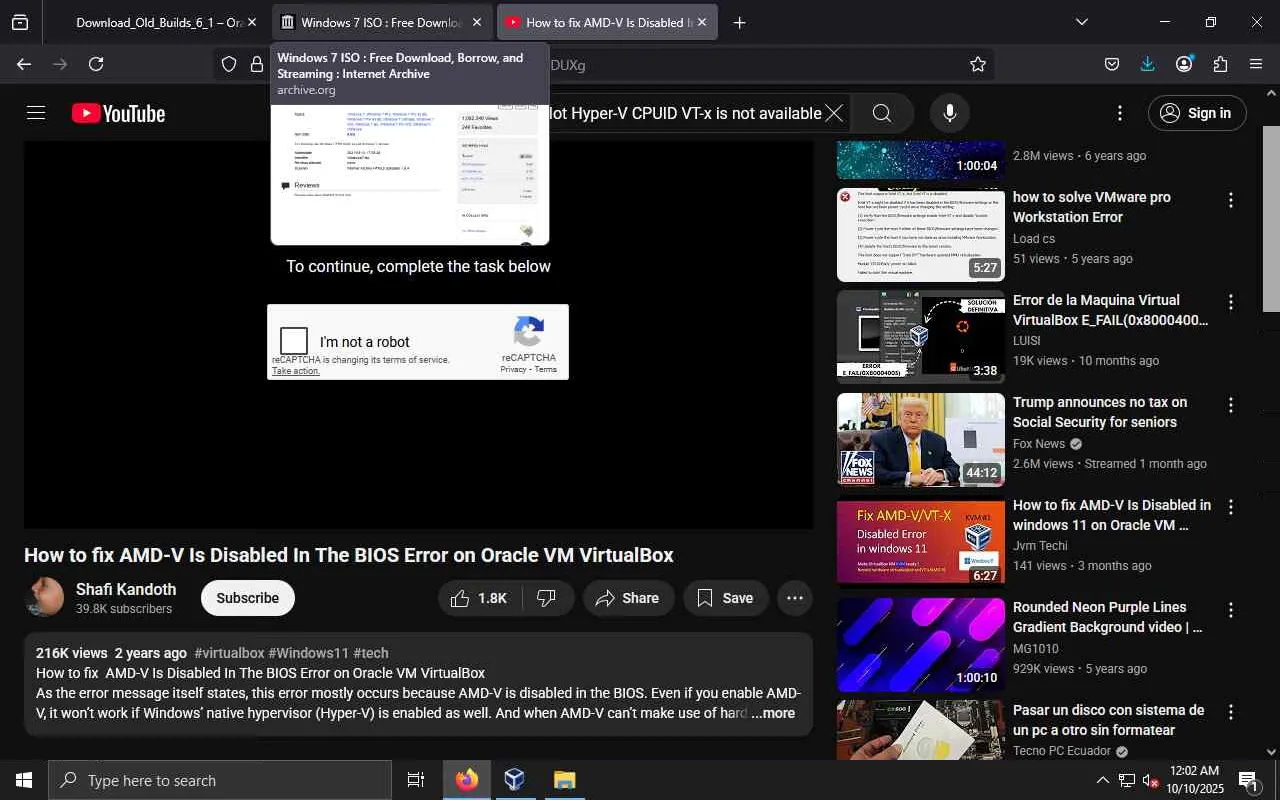Open the reCAPTCHA Privacy link
The width and height of the screenshot is (1280, 800).
click(513, 370)
